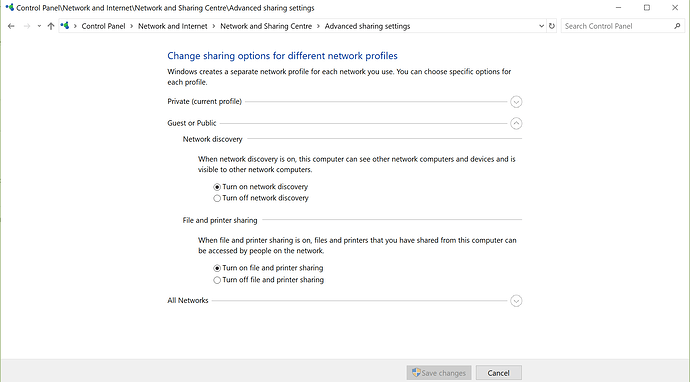Click the address bar Control Panel icon
690x382 pixels.
coord(65,26)
